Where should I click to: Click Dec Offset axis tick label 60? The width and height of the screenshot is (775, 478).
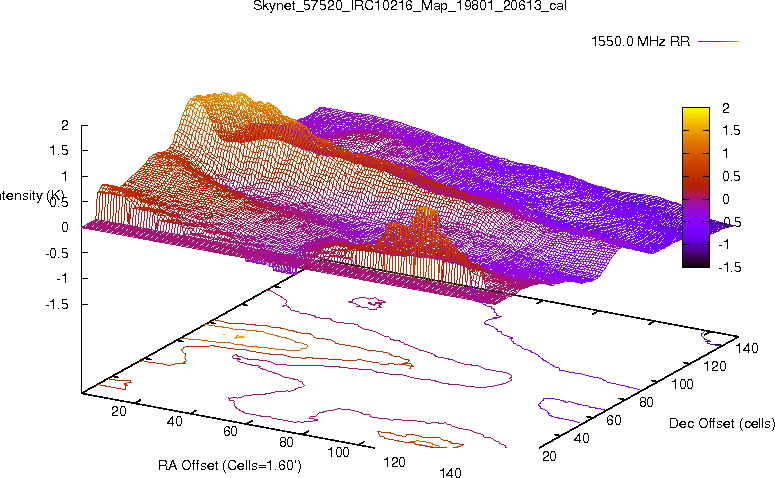point(613,420)
